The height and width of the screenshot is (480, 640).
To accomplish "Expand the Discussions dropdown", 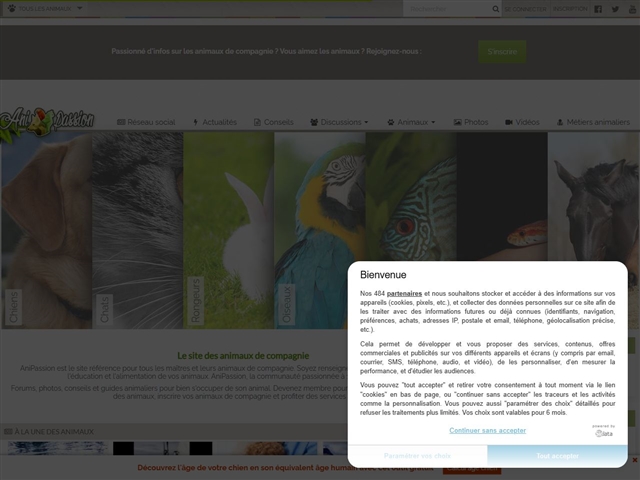I will (339, 122).
